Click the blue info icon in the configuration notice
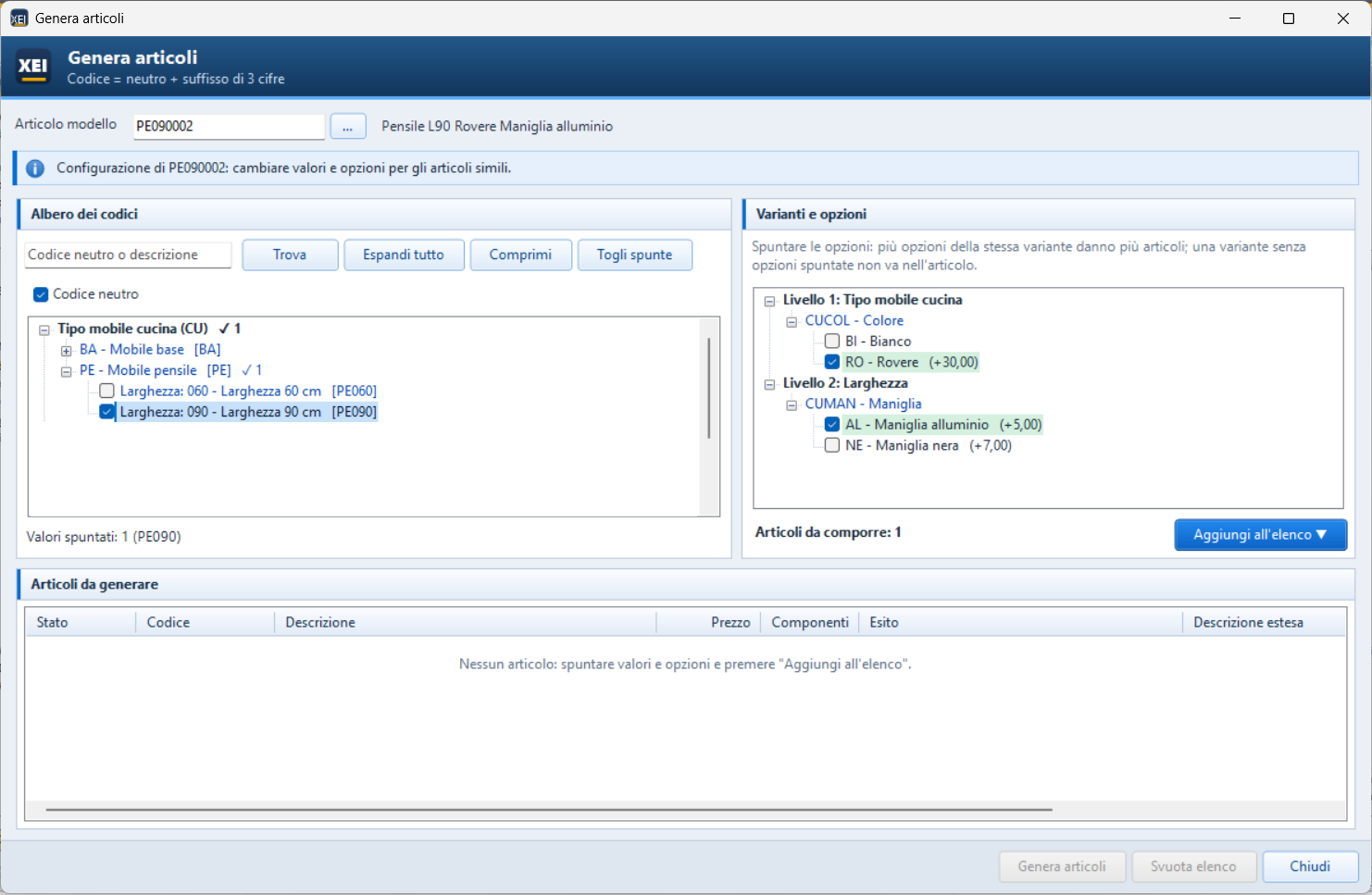Screen dimensions: 1372x895 [x=35, y=168]
